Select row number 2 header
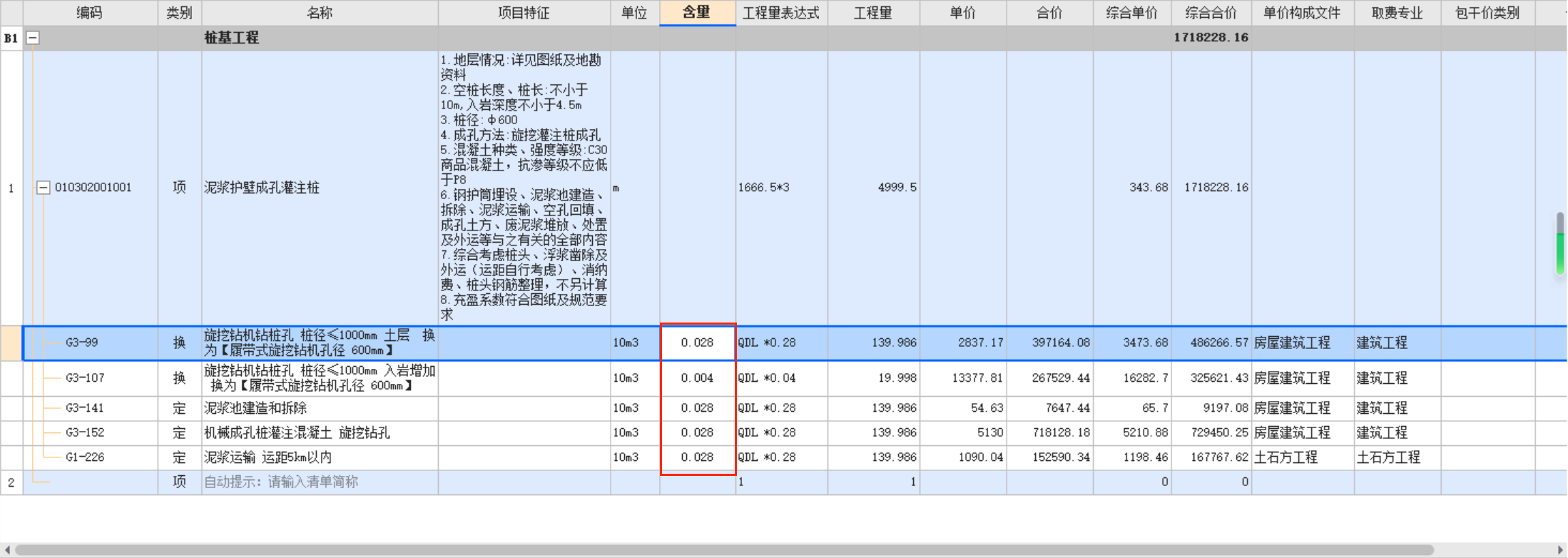This screenshot has height=558, width=1568. (11, 482)
